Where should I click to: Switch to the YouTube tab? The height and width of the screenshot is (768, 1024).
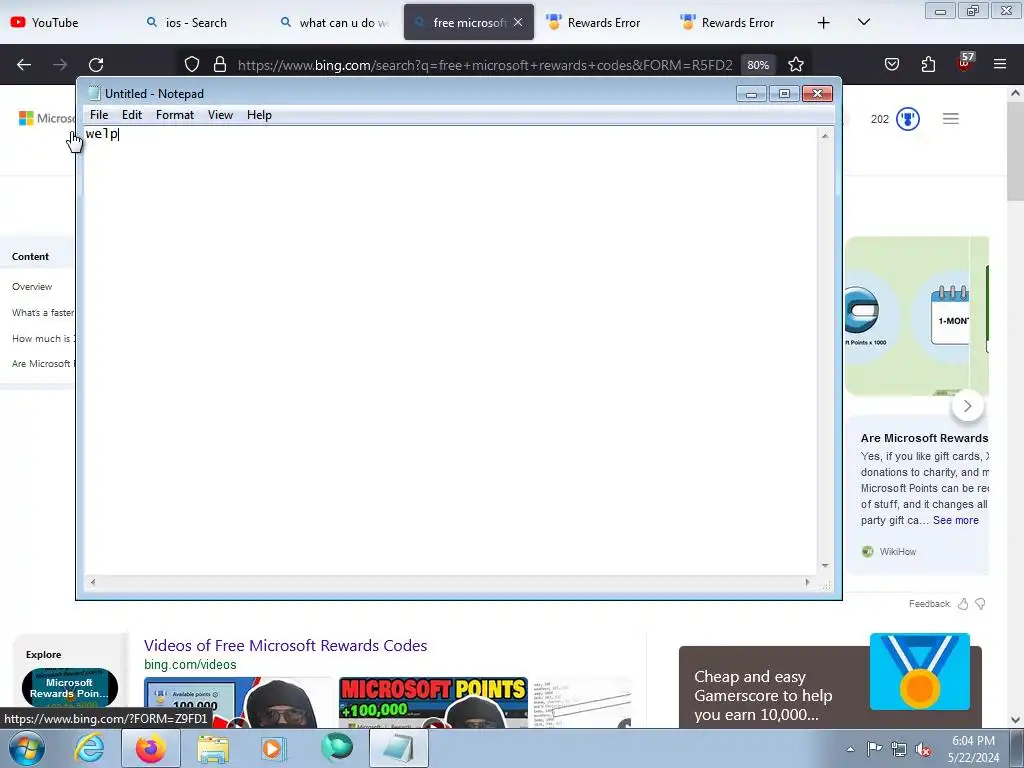(x=65, y=22)
